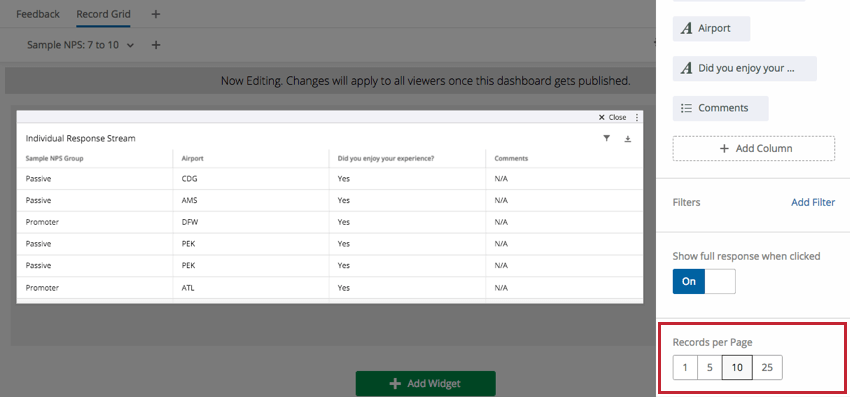The width and height of the screenshot is (850, 397).
Task: Click the text icon on Airport column
Action: 686,29
